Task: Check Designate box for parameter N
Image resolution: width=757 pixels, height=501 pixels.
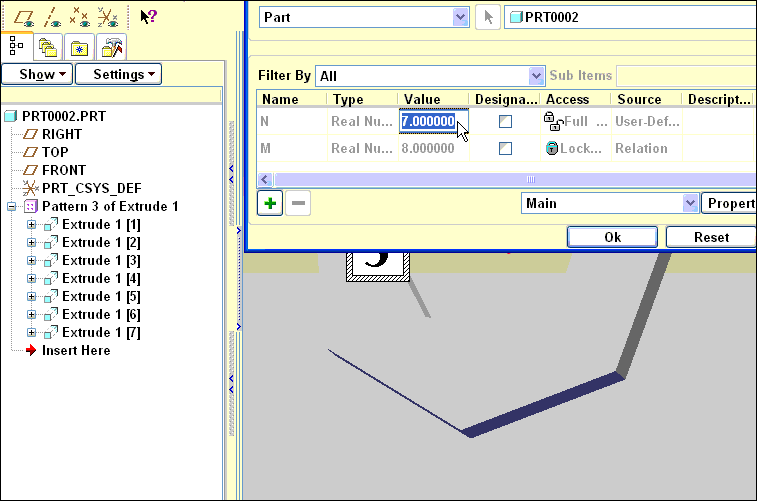Action: click(506, 121)
